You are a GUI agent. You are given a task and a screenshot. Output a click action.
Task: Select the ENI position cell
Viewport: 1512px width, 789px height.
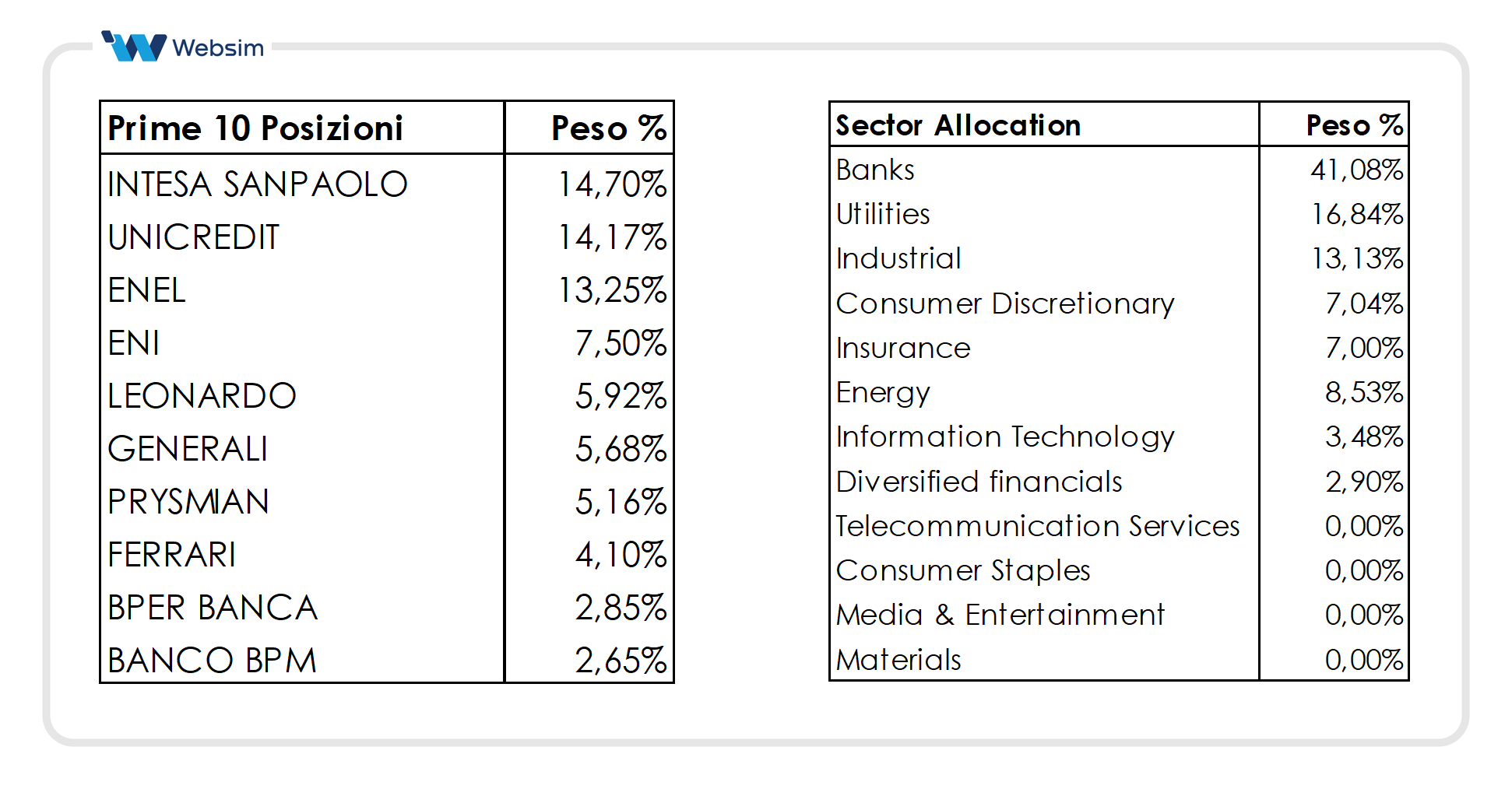point(134,343)
